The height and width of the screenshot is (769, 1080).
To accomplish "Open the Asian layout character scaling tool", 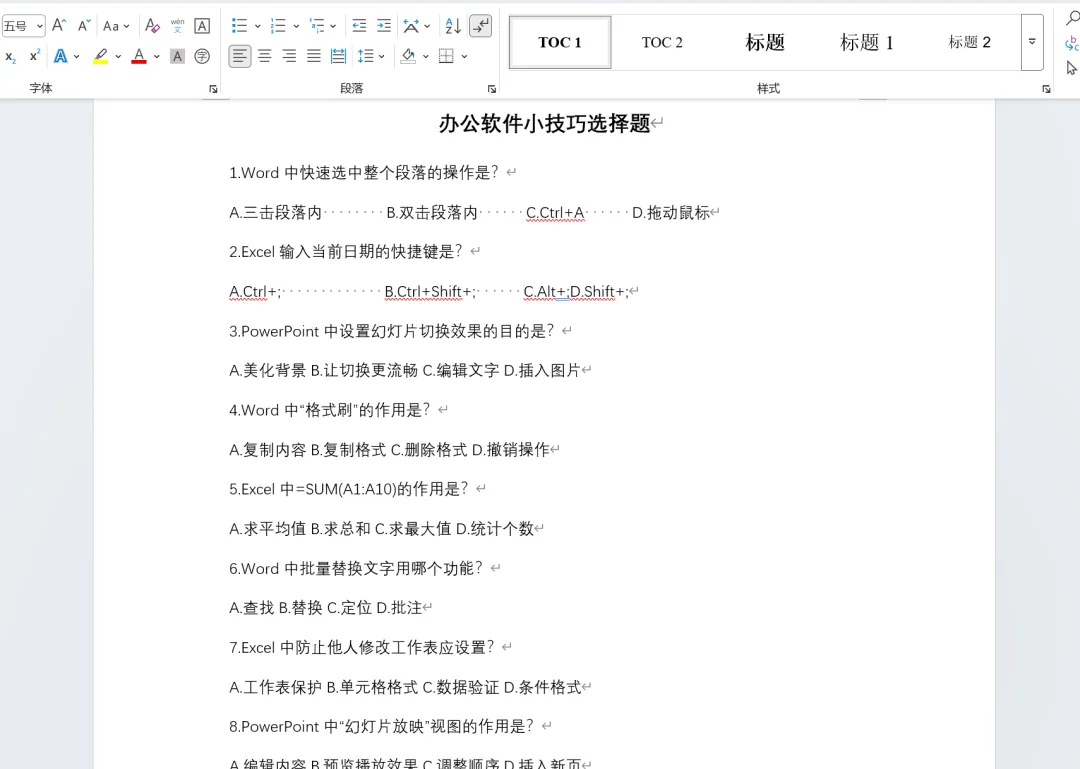I will click(x=411, y=26).
